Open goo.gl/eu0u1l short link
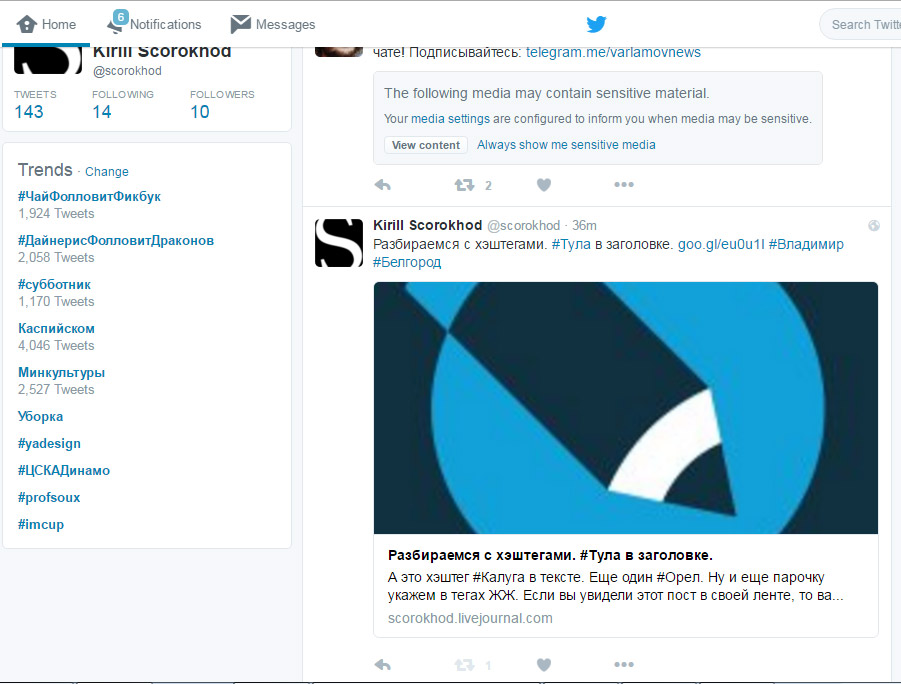Viewport: 901px width, 684px height. click(721, 244)
